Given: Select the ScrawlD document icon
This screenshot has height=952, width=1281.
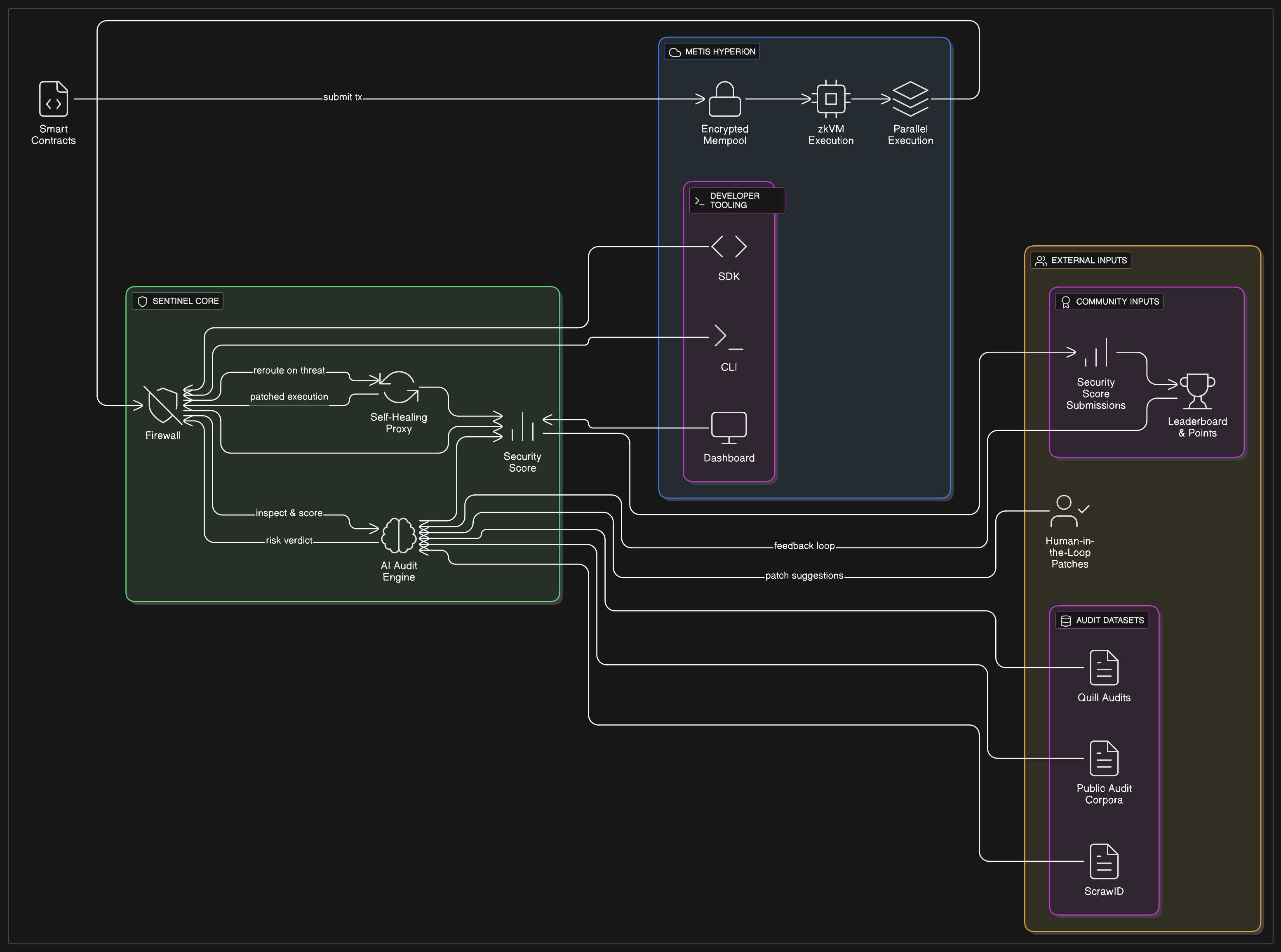Looking at the screenshot, I should tap(1104, 862).
